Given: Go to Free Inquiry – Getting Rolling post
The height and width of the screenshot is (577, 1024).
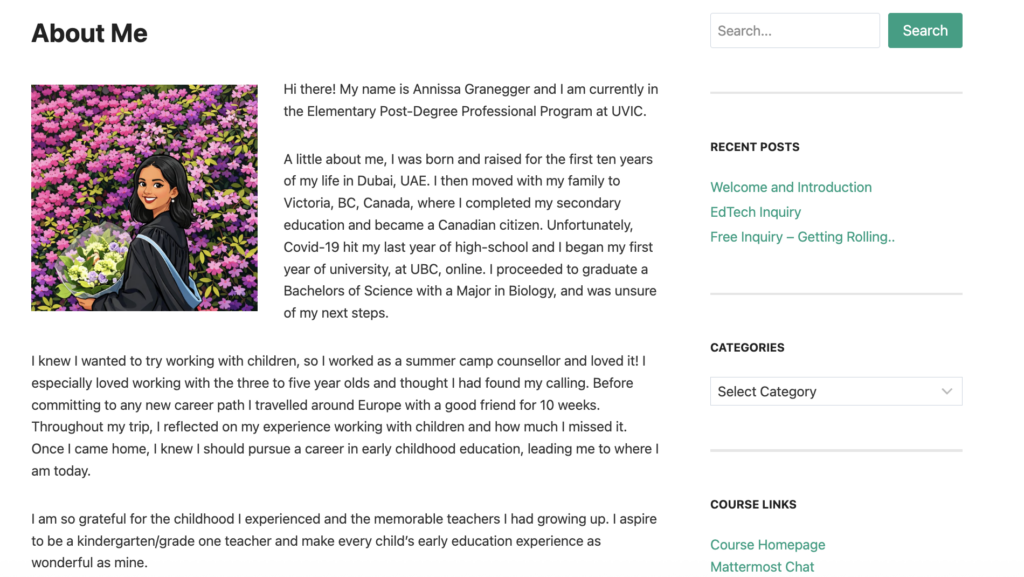Looking at the screenshot, I should 802,237.
